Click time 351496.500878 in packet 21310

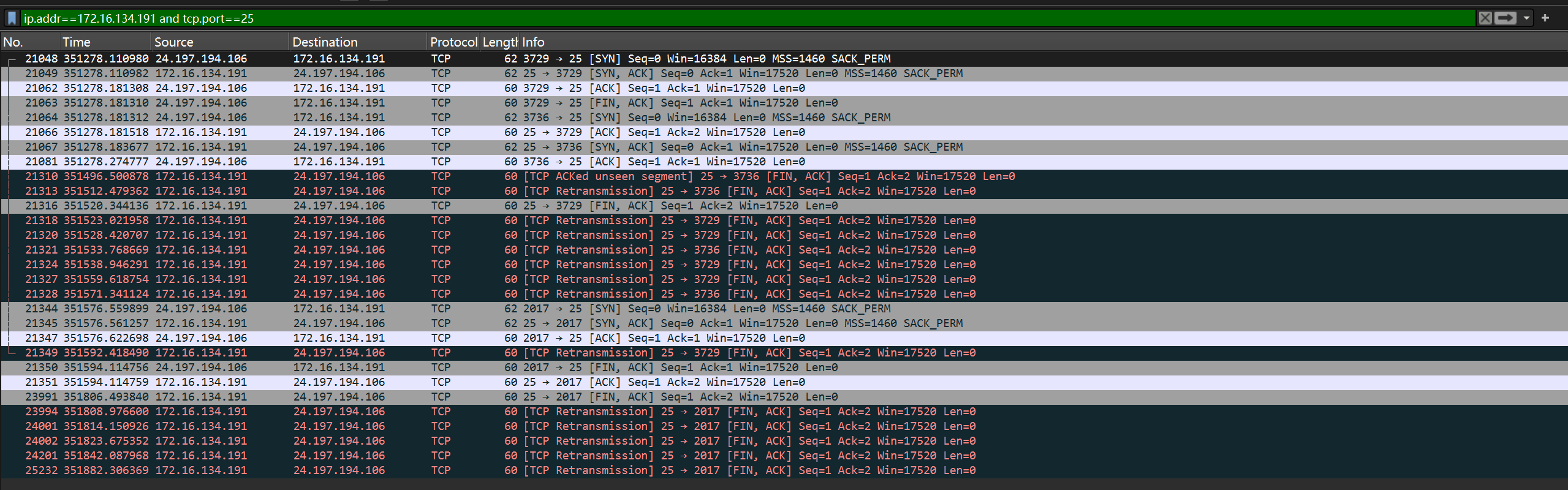(x=106, y=176)
